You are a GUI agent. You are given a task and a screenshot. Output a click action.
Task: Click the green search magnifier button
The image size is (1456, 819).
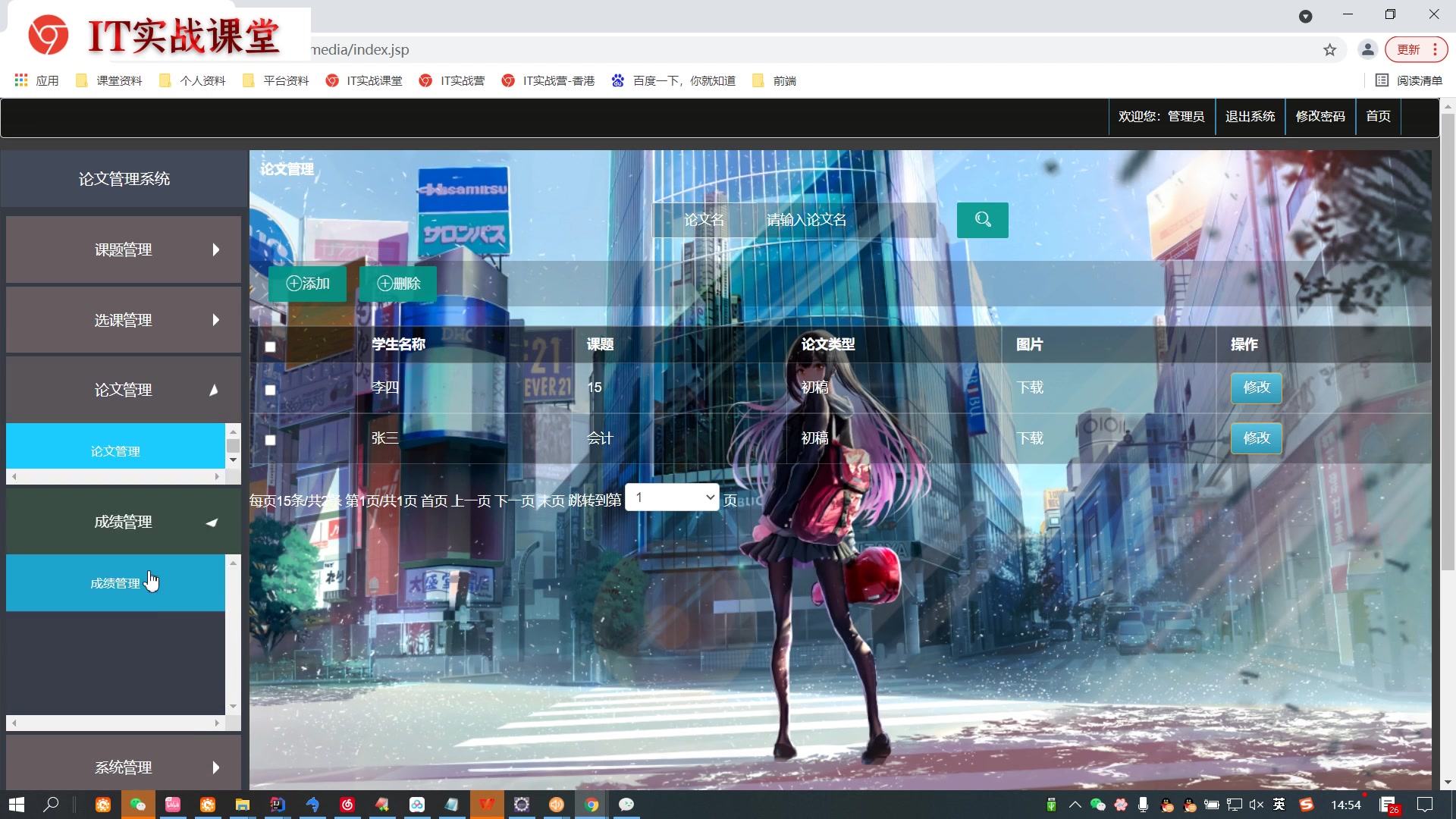982,220
